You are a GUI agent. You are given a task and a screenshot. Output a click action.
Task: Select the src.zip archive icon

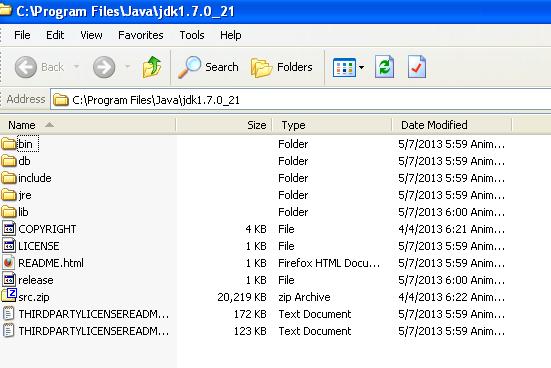tap(9, 295)
